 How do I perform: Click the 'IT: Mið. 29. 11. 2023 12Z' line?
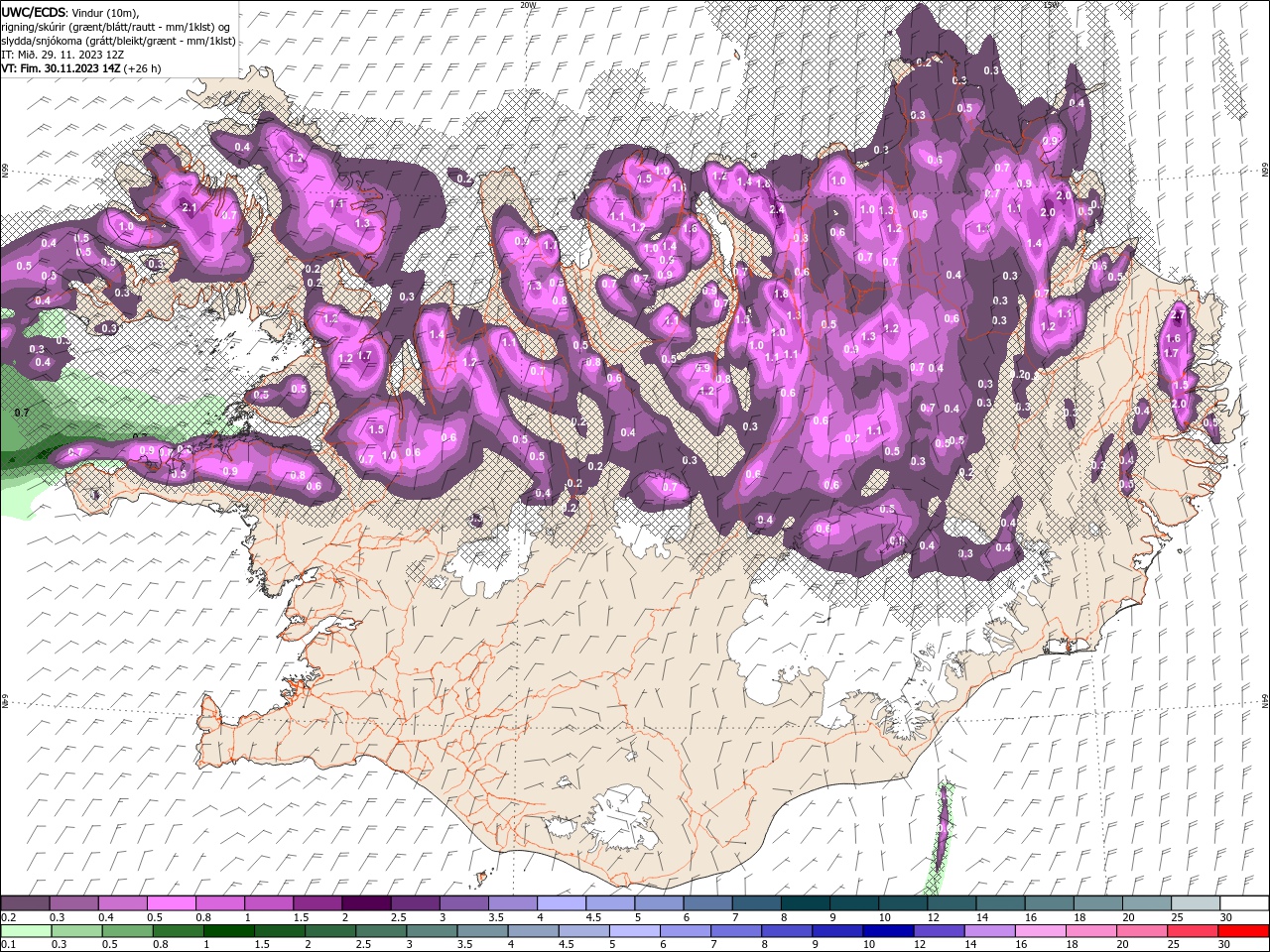tap(62, 55)
